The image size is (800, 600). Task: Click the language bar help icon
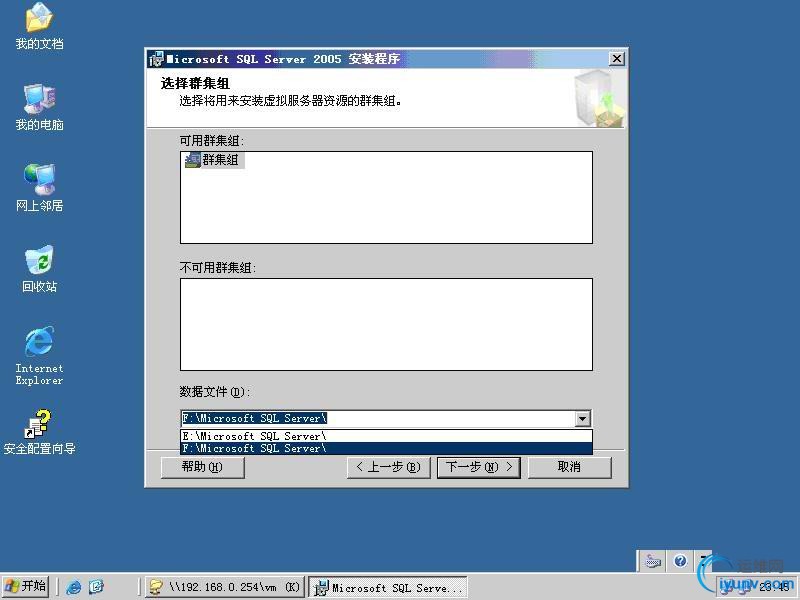(x=680, y=561)
